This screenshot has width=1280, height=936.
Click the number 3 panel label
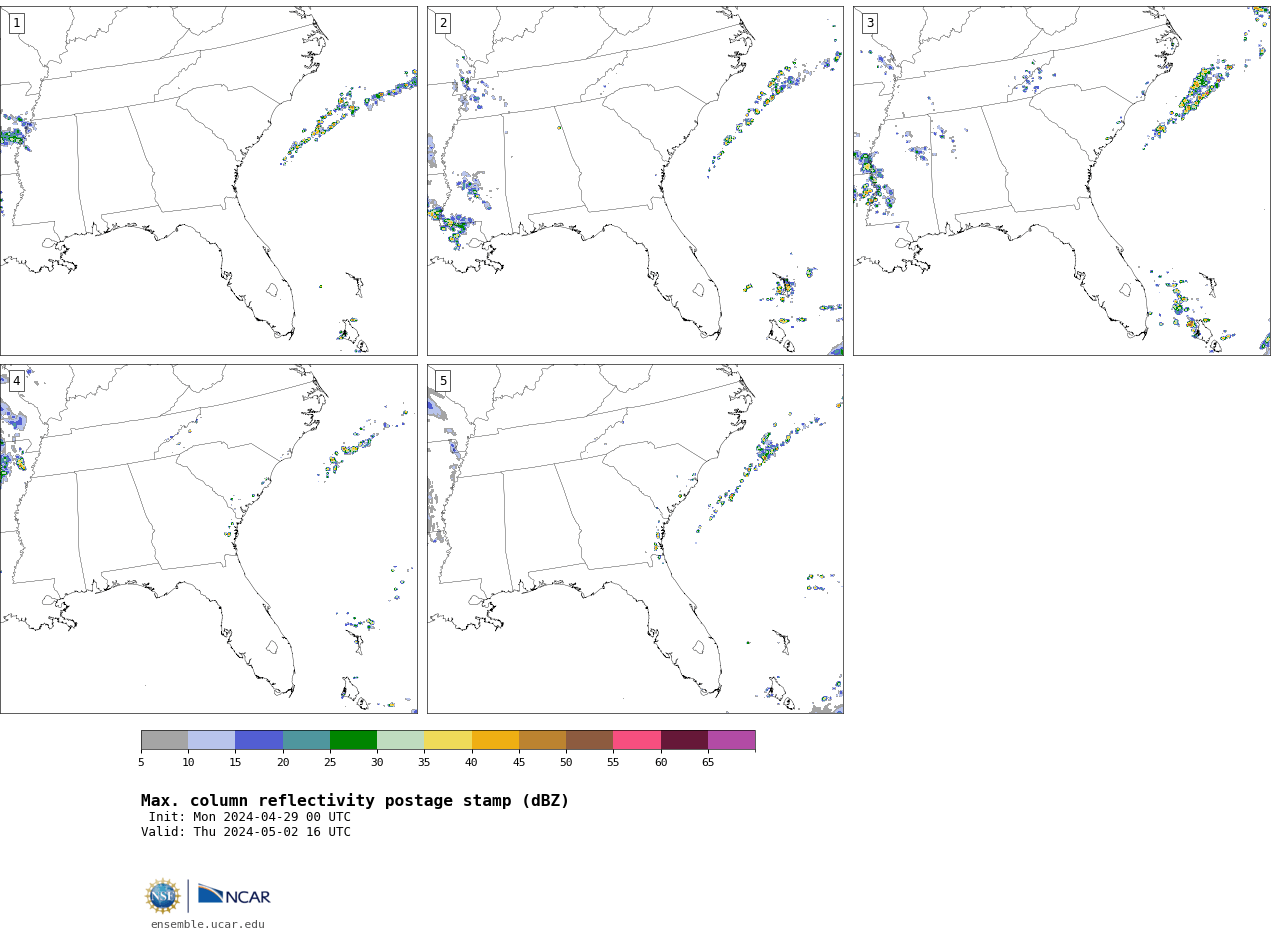[x=870, y=23]
